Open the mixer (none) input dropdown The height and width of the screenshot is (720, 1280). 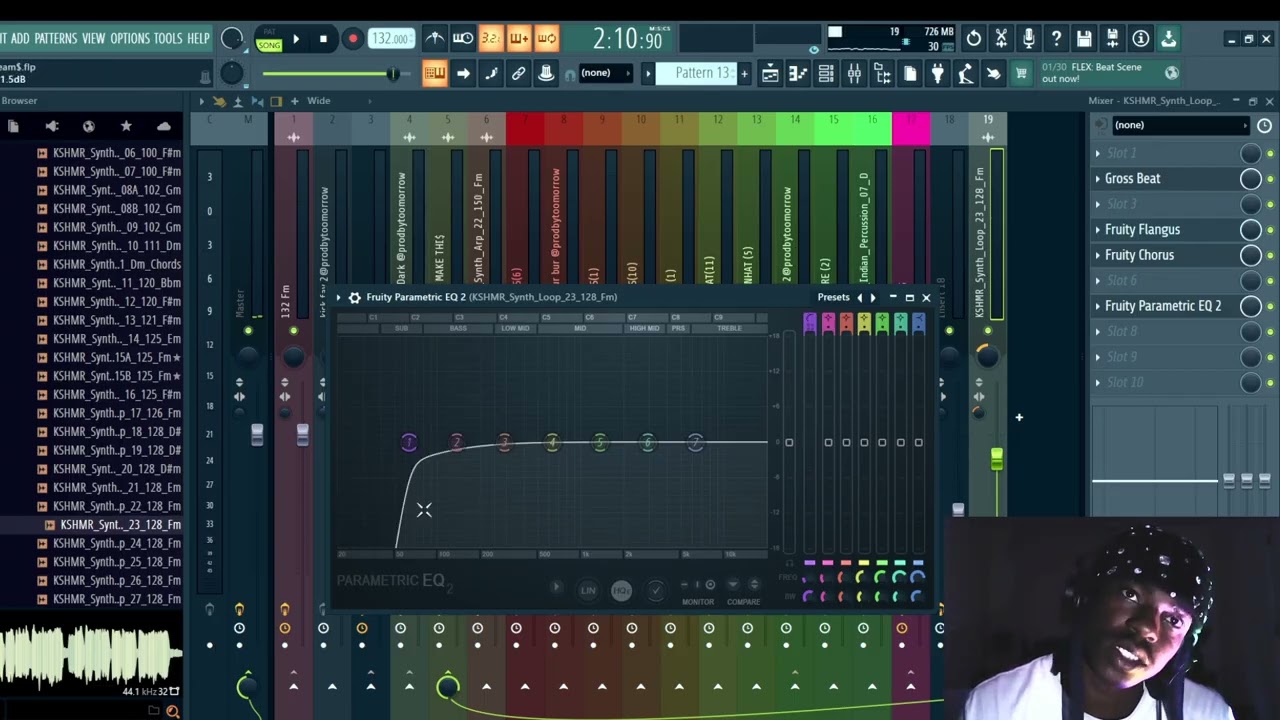[x=1180, y=125]
